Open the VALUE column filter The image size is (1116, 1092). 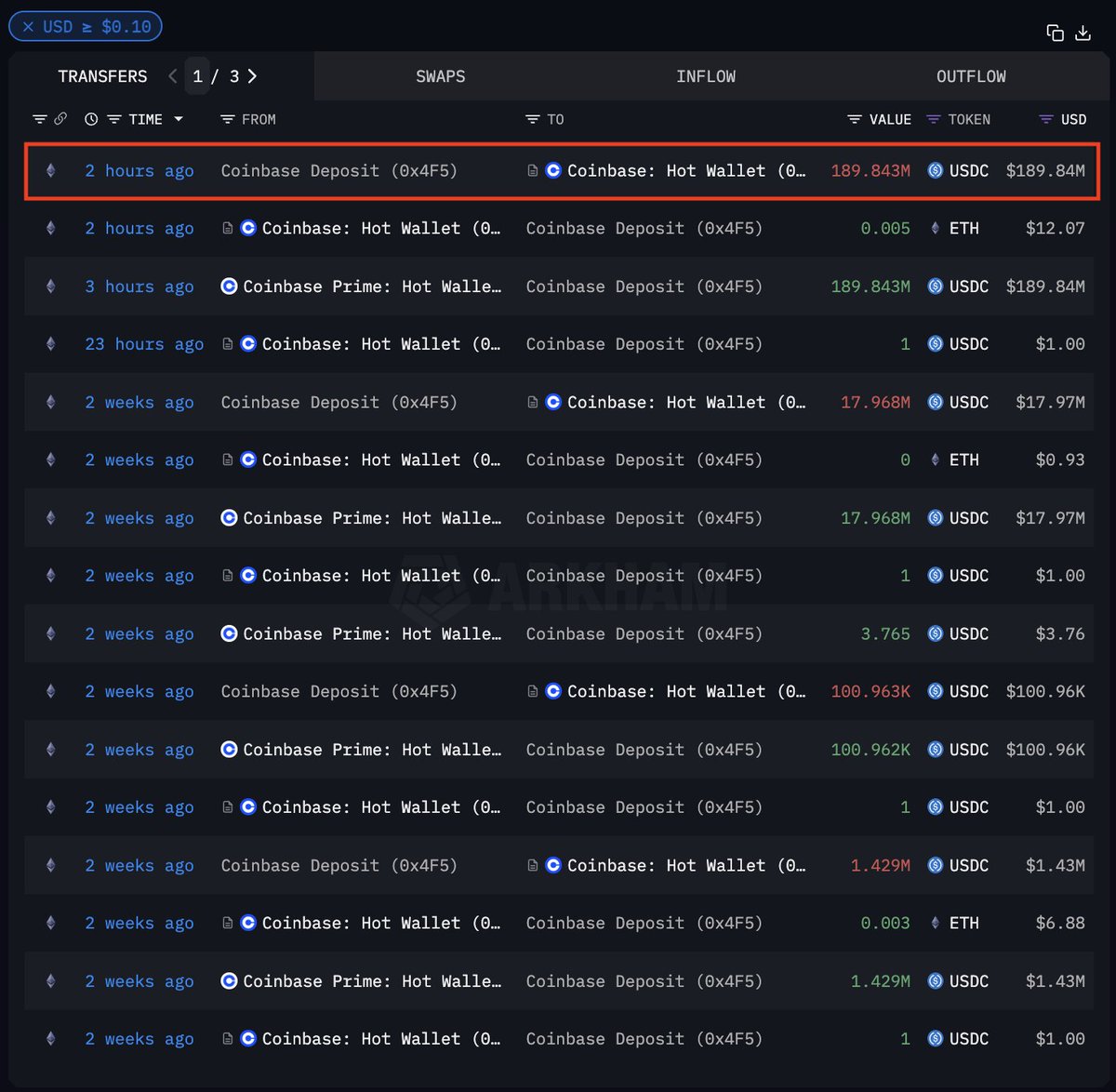tap(855, 119)
